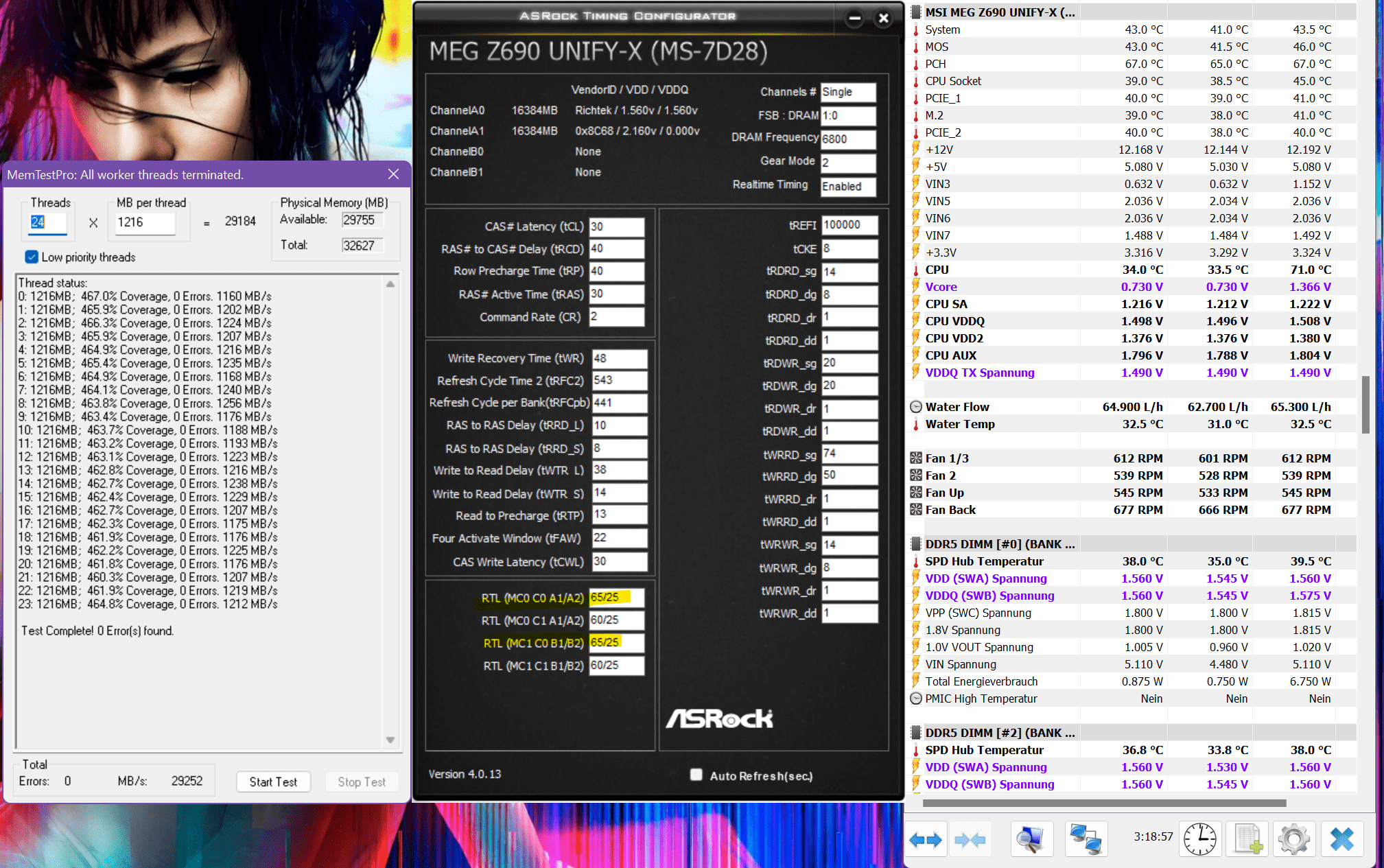Screen dimensions: 1384x868
Task: Click the tWRRD_sg value field
Action: pyautogui.click(x=850, y=454)
